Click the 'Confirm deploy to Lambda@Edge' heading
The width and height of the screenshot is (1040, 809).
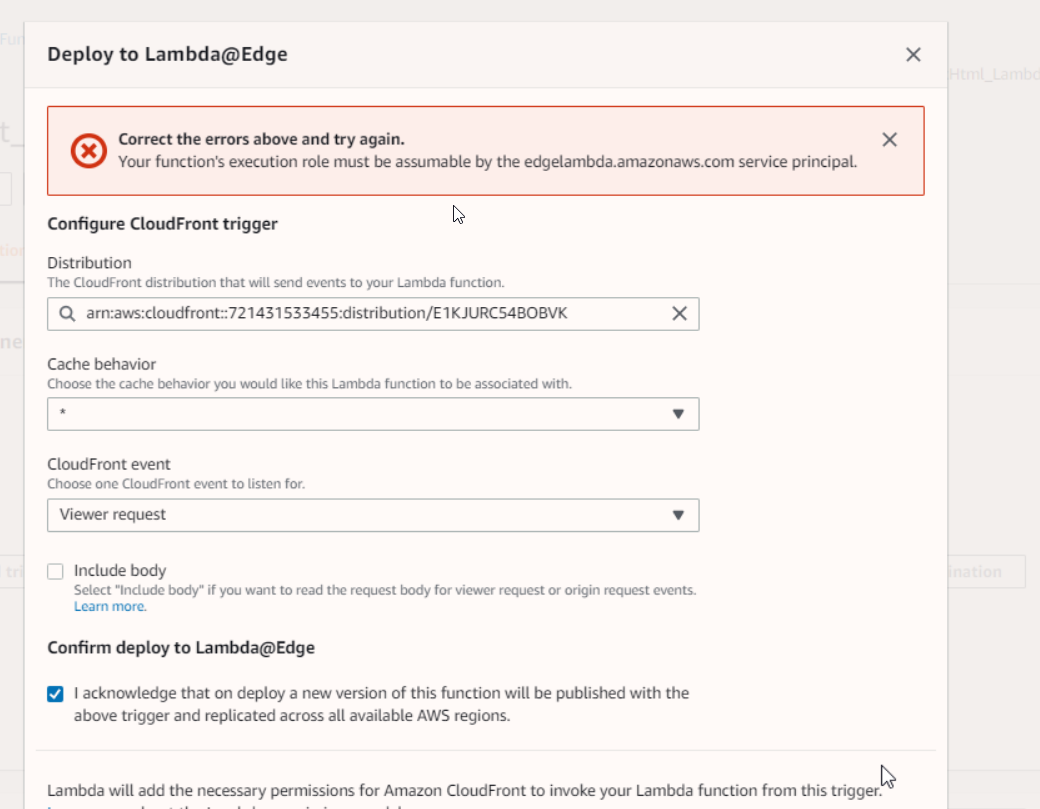click(x=181, y=648)
